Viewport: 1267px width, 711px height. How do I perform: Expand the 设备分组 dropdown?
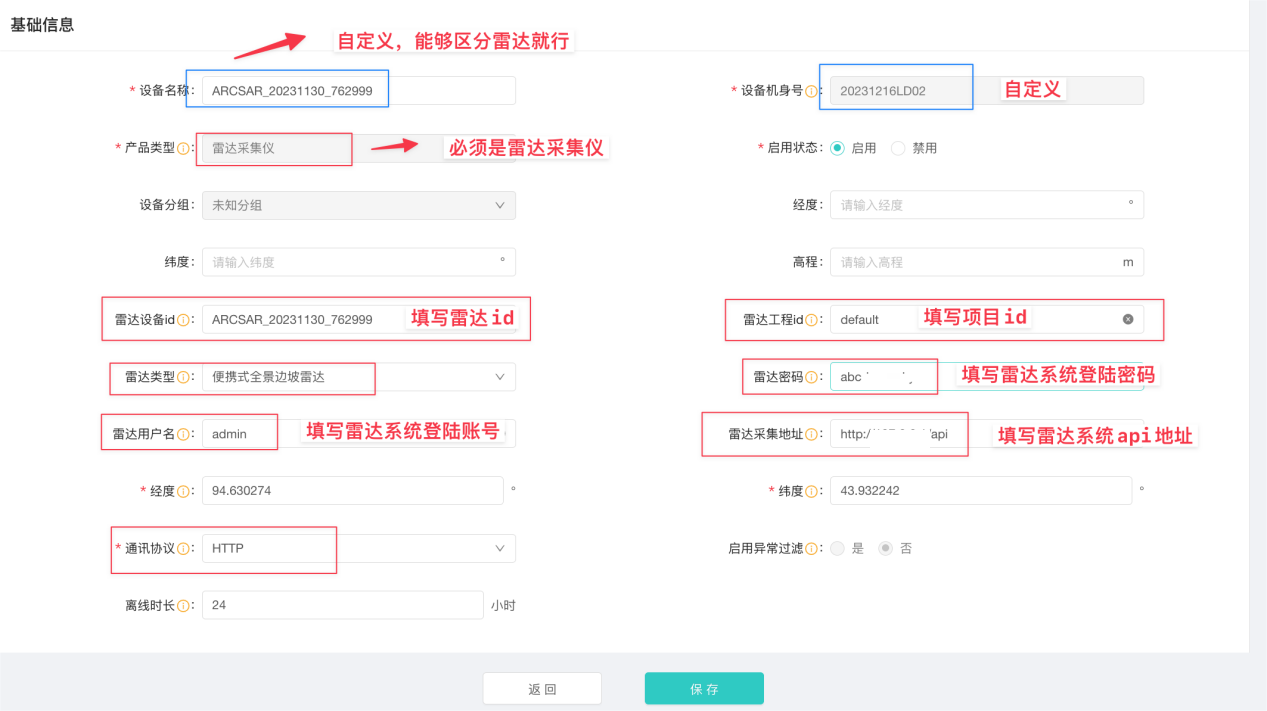(358, 205)
